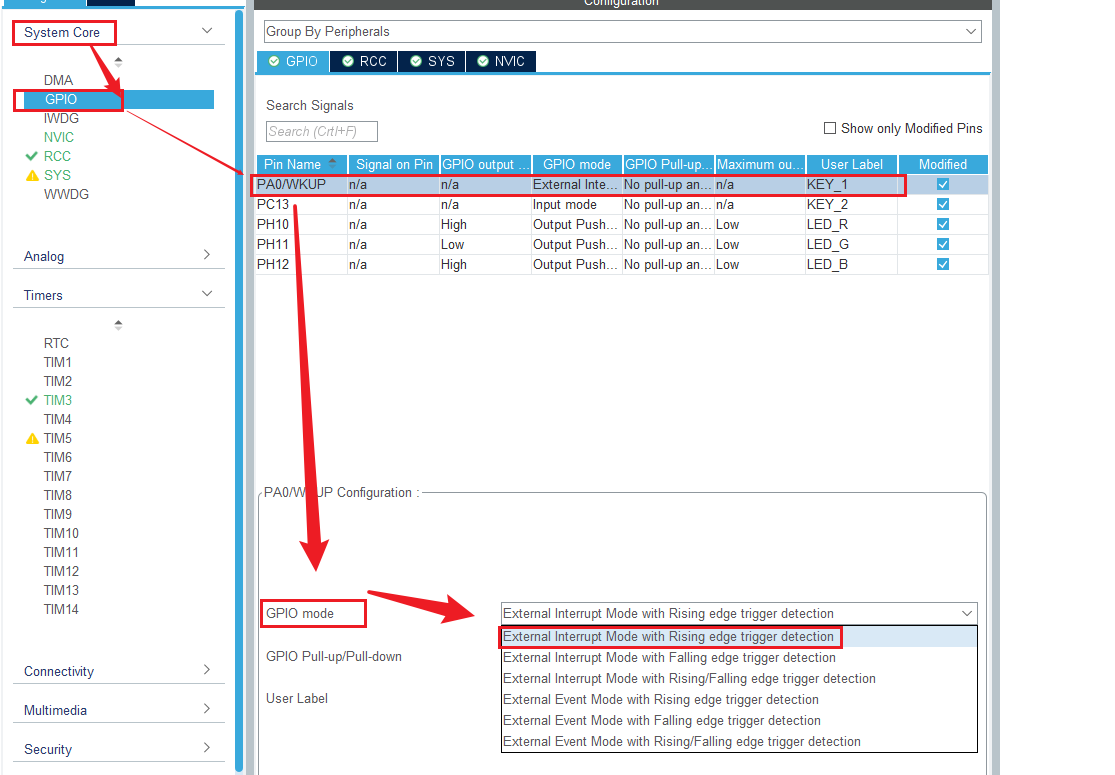Click the yellow warning icon beside SYS
The width and height of the screenshot is (1115, 775).
click(32, 175)
